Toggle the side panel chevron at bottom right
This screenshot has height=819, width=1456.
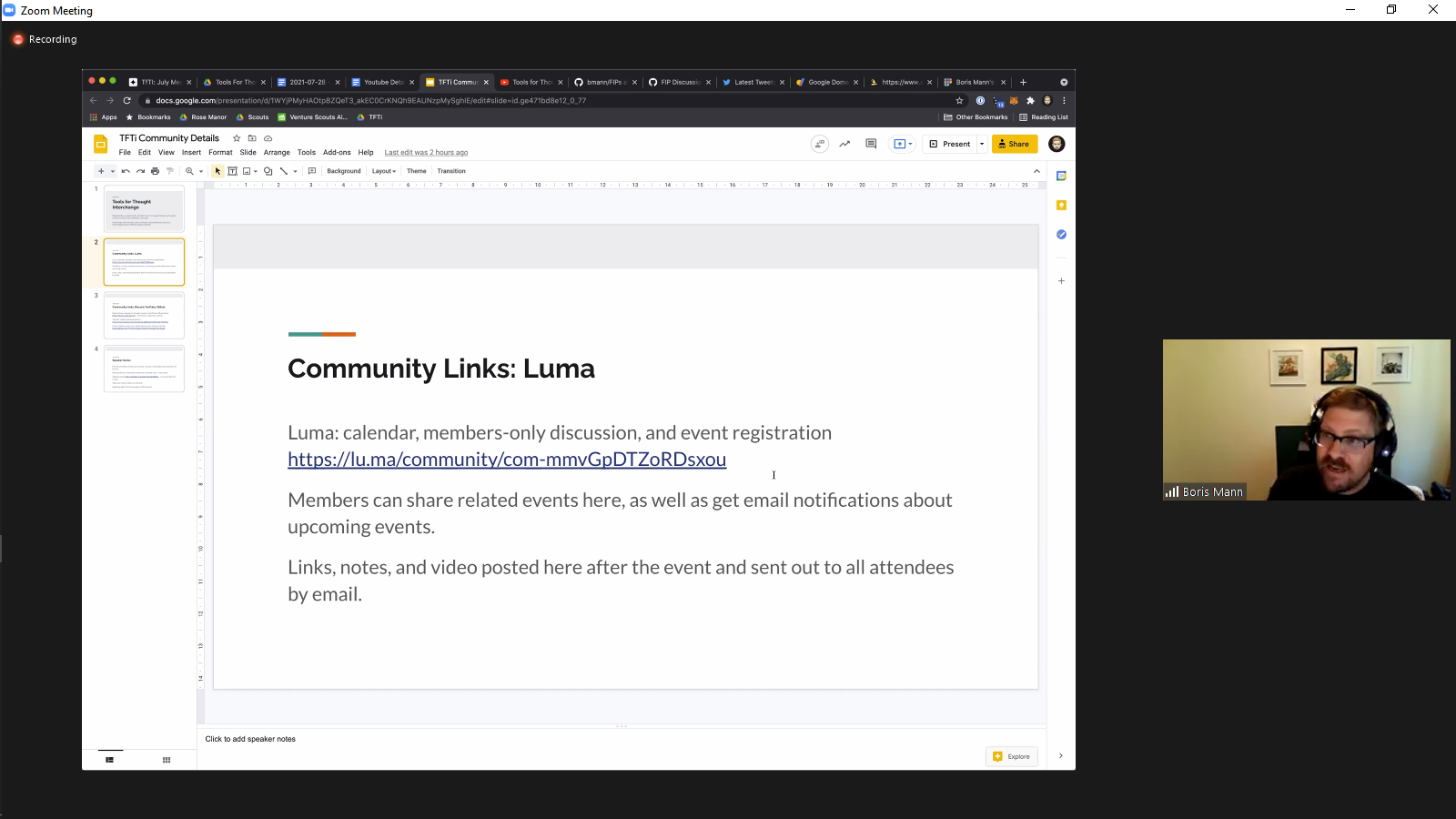(1061, 756)
